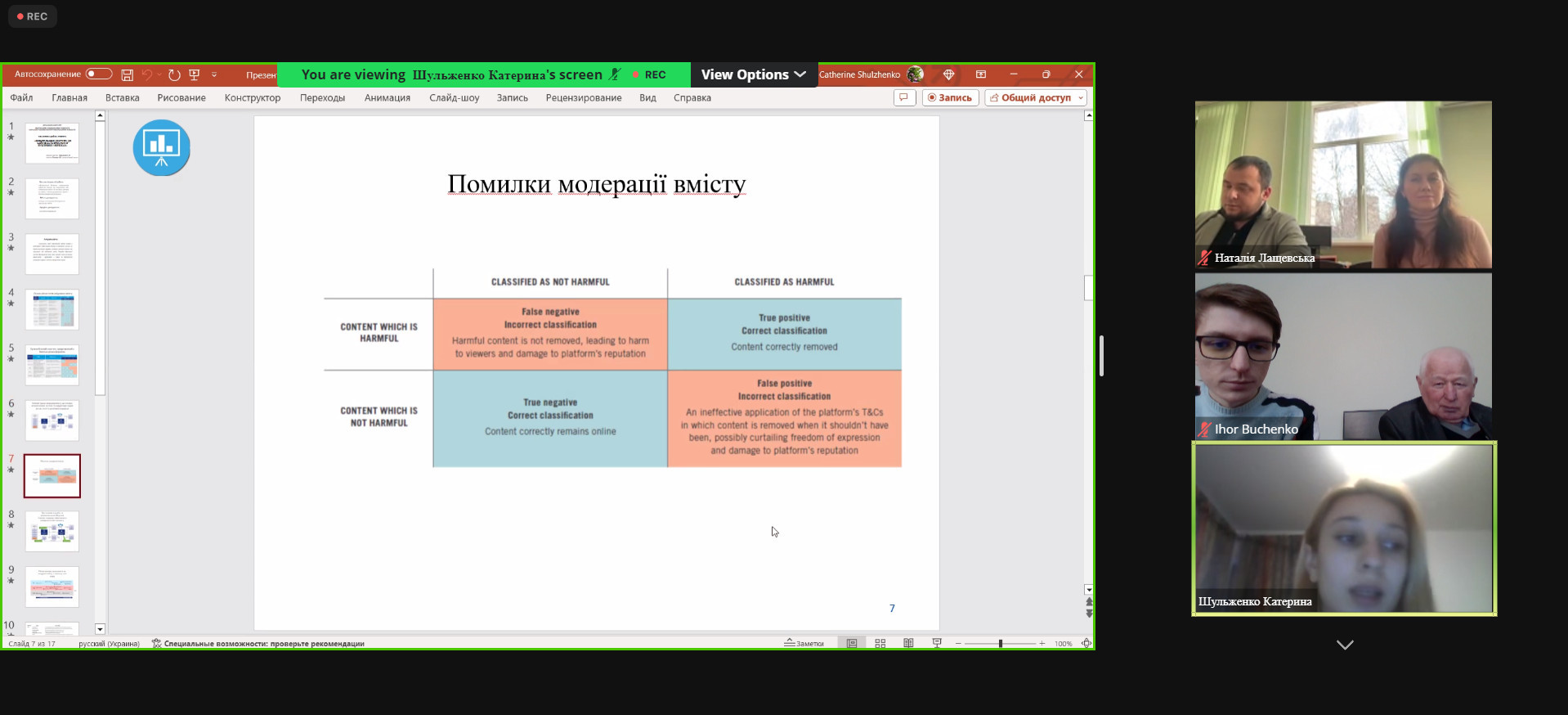Open the Анимация ribbon tab
The height and width of the screenshot is (715, 1568).
[x=388, y=97]
